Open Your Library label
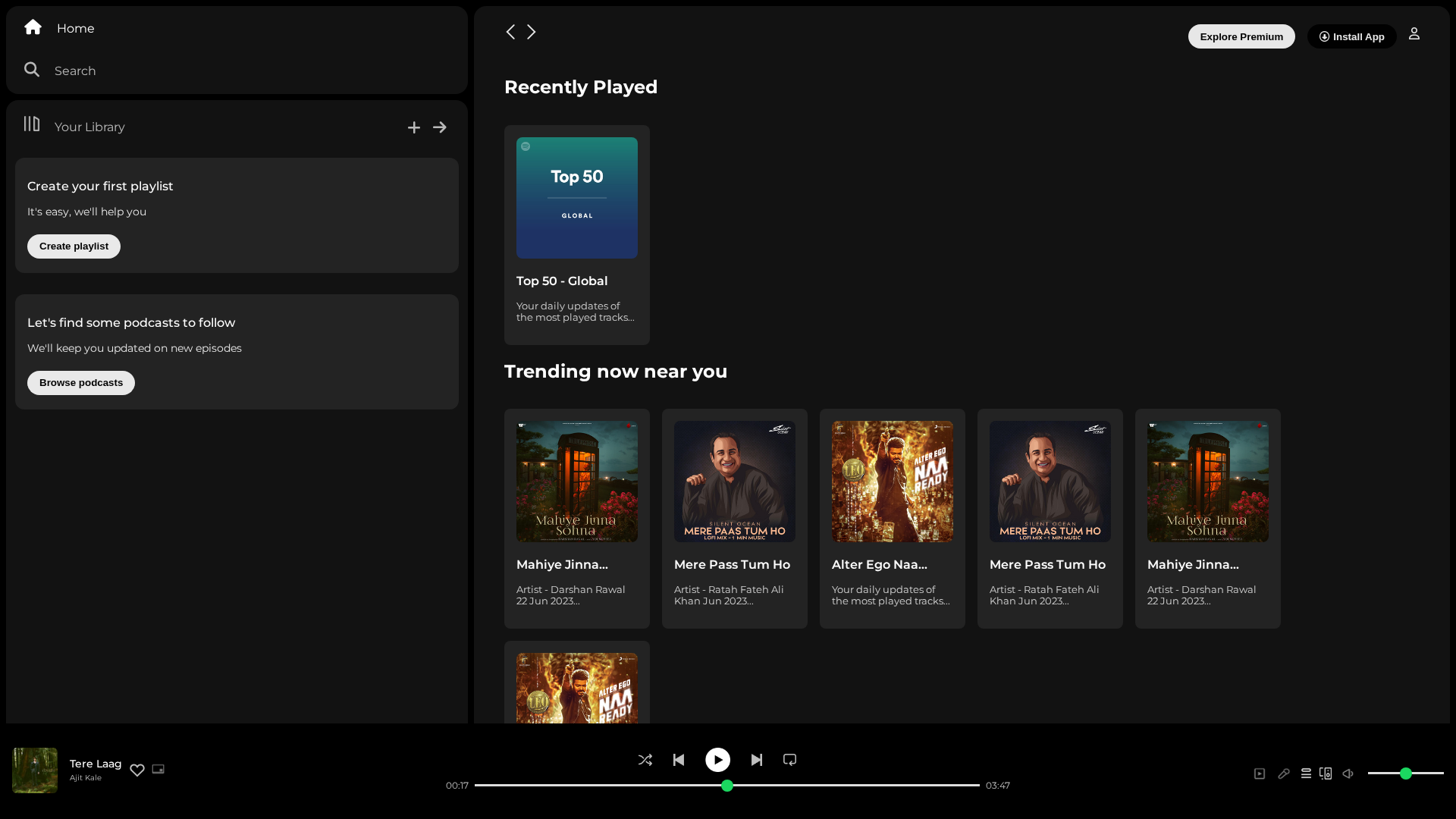Image resolution: width=1456 pixels, height=819 pixels. click(x=89, y=127)
